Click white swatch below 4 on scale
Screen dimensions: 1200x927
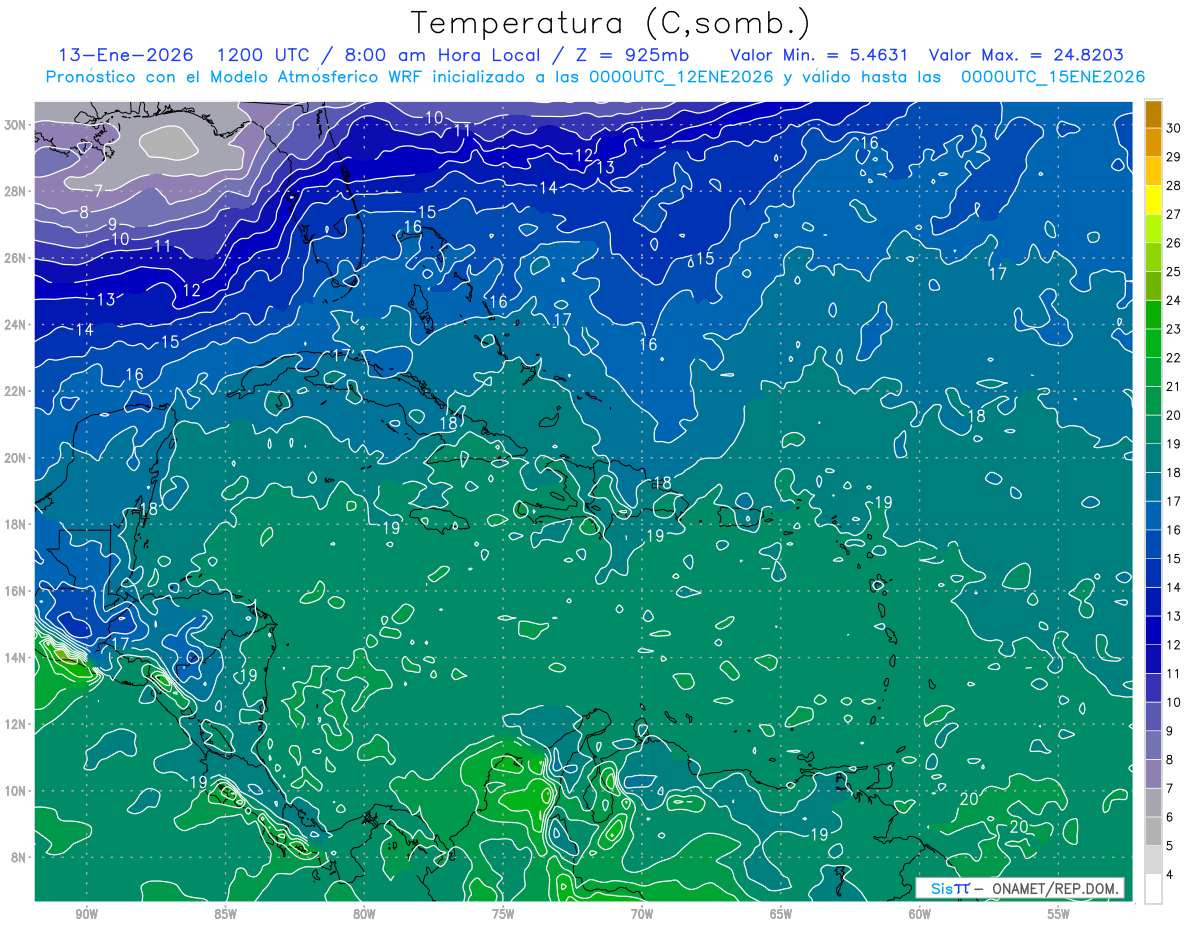tap(1153, 889)
